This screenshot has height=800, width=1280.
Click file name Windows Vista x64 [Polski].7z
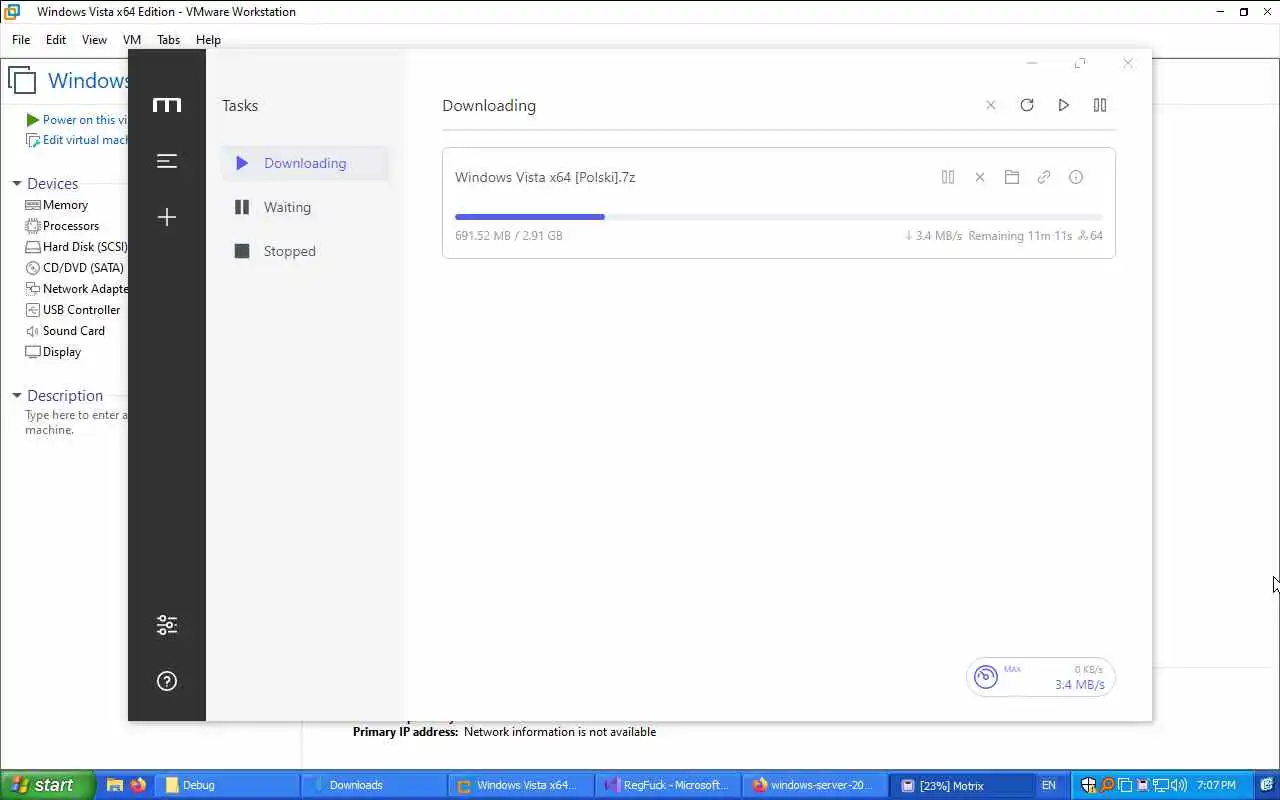coord(545,177)
